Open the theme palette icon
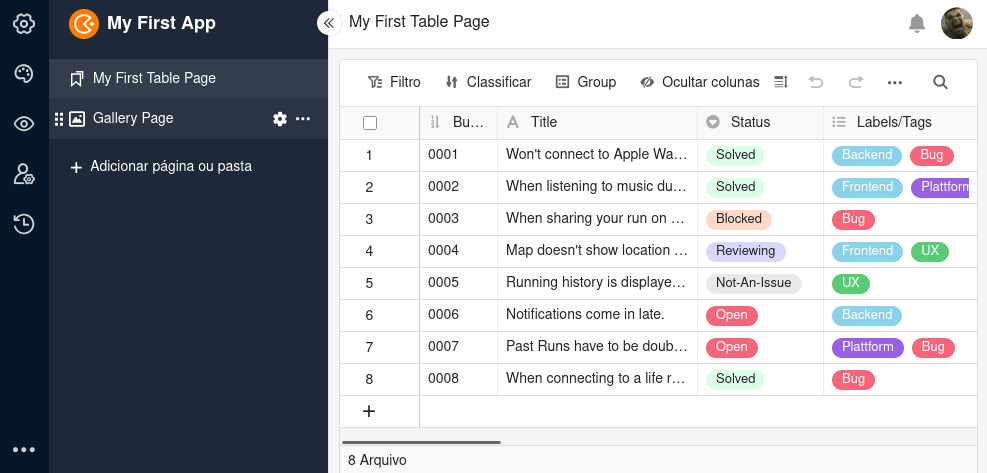The width and height of the screenshot is (987, 473). [24, 74]
